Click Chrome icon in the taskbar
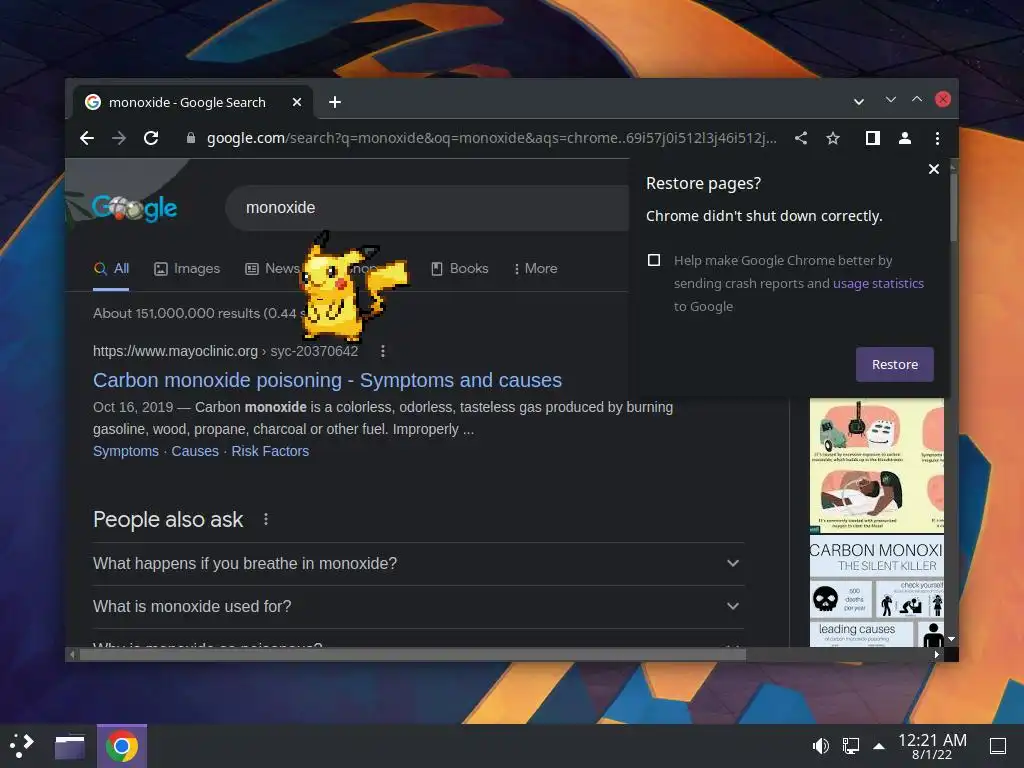Viewport: 1024px width, 768px height. tap(121, 746)
